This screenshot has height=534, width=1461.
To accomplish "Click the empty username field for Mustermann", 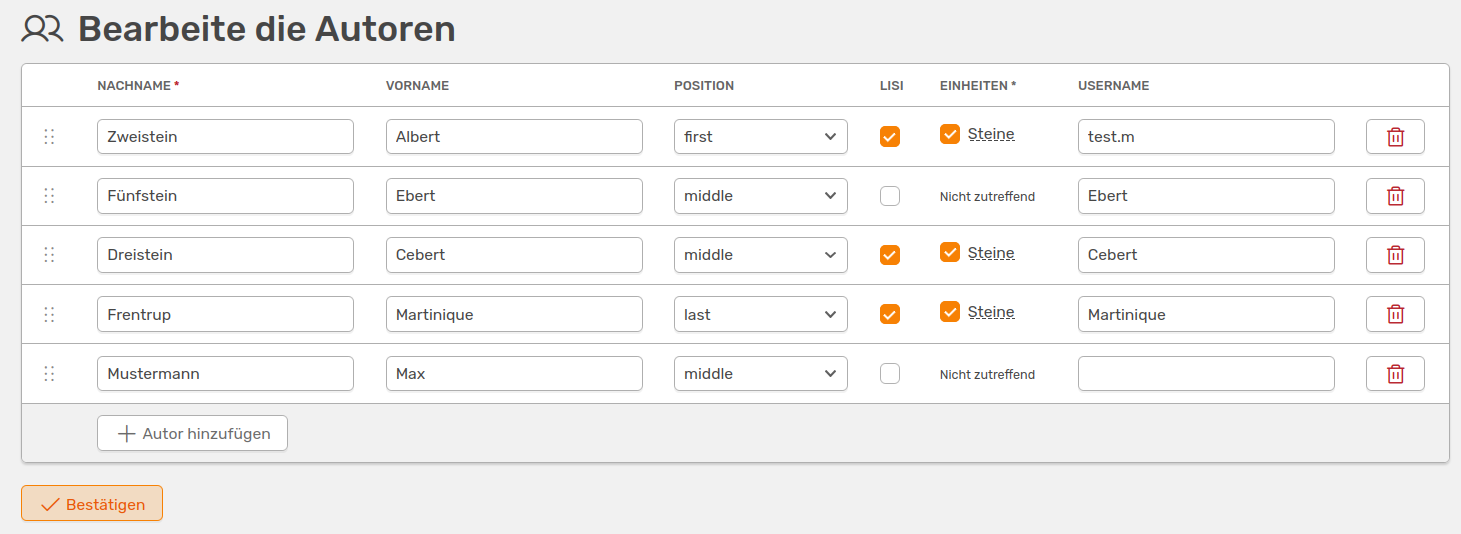I will (1205, 374).
